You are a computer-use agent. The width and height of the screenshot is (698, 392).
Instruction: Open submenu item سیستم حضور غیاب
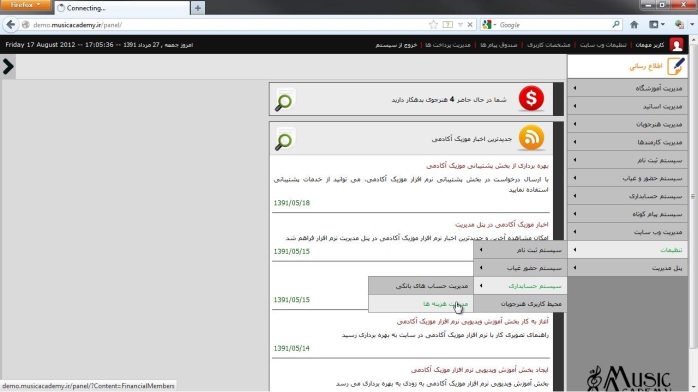point(520,268)
